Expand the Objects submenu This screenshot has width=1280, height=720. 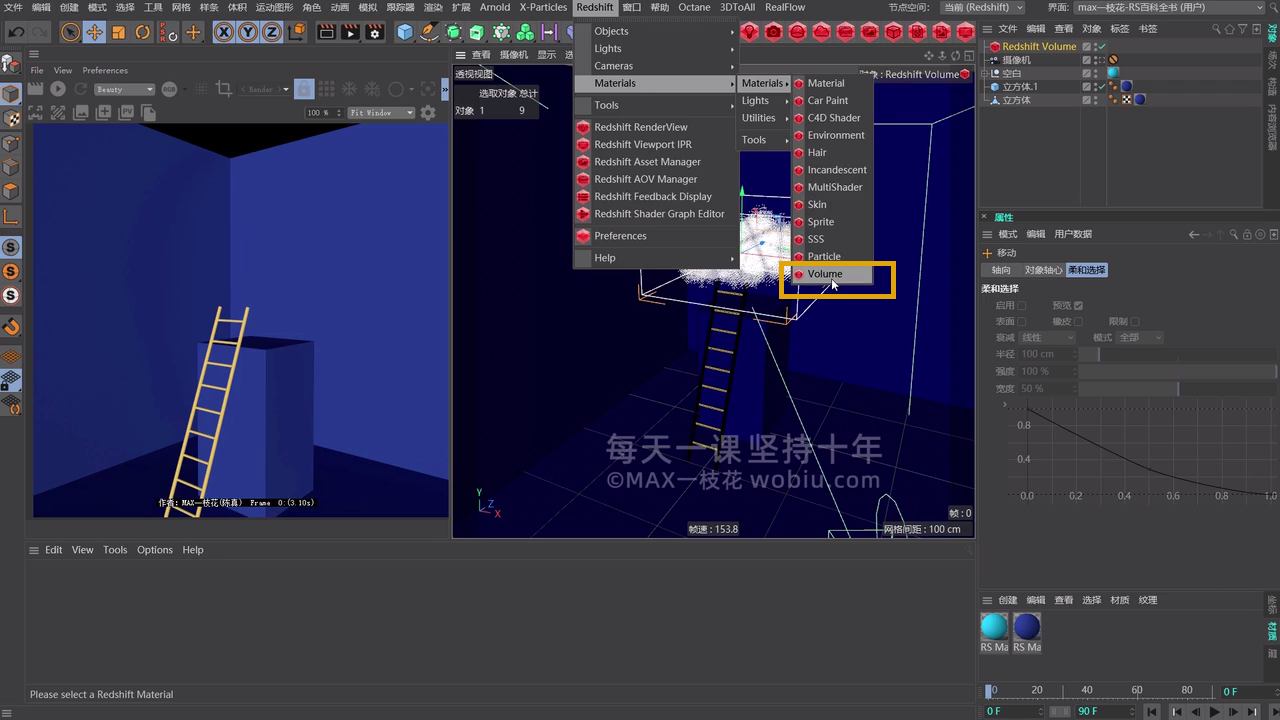(656, 31)
